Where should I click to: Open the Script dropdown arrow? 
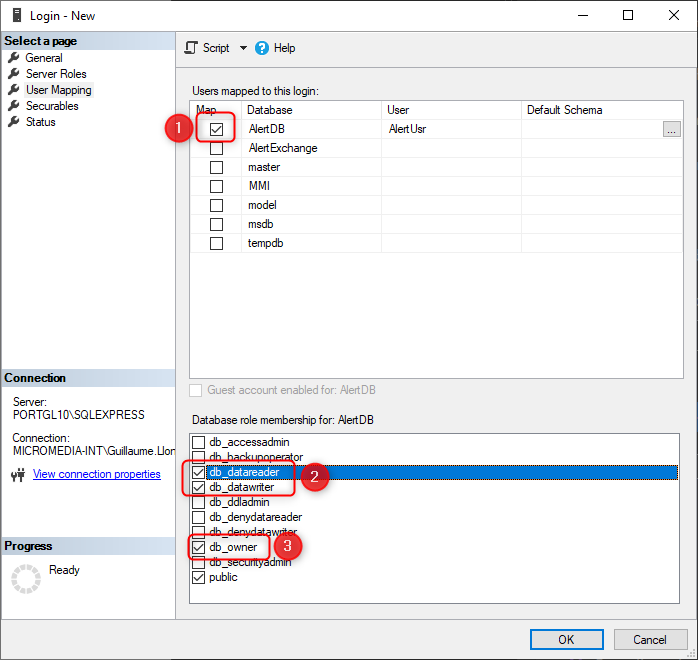[x=242, y=48]
